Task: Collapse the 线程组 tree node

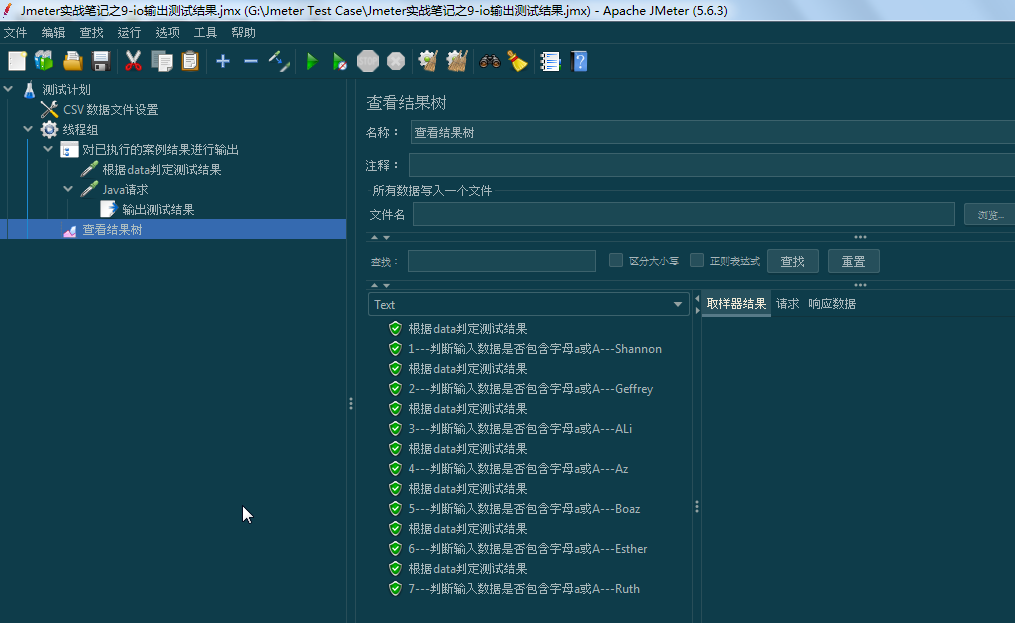Action: [x=28, y=129]
